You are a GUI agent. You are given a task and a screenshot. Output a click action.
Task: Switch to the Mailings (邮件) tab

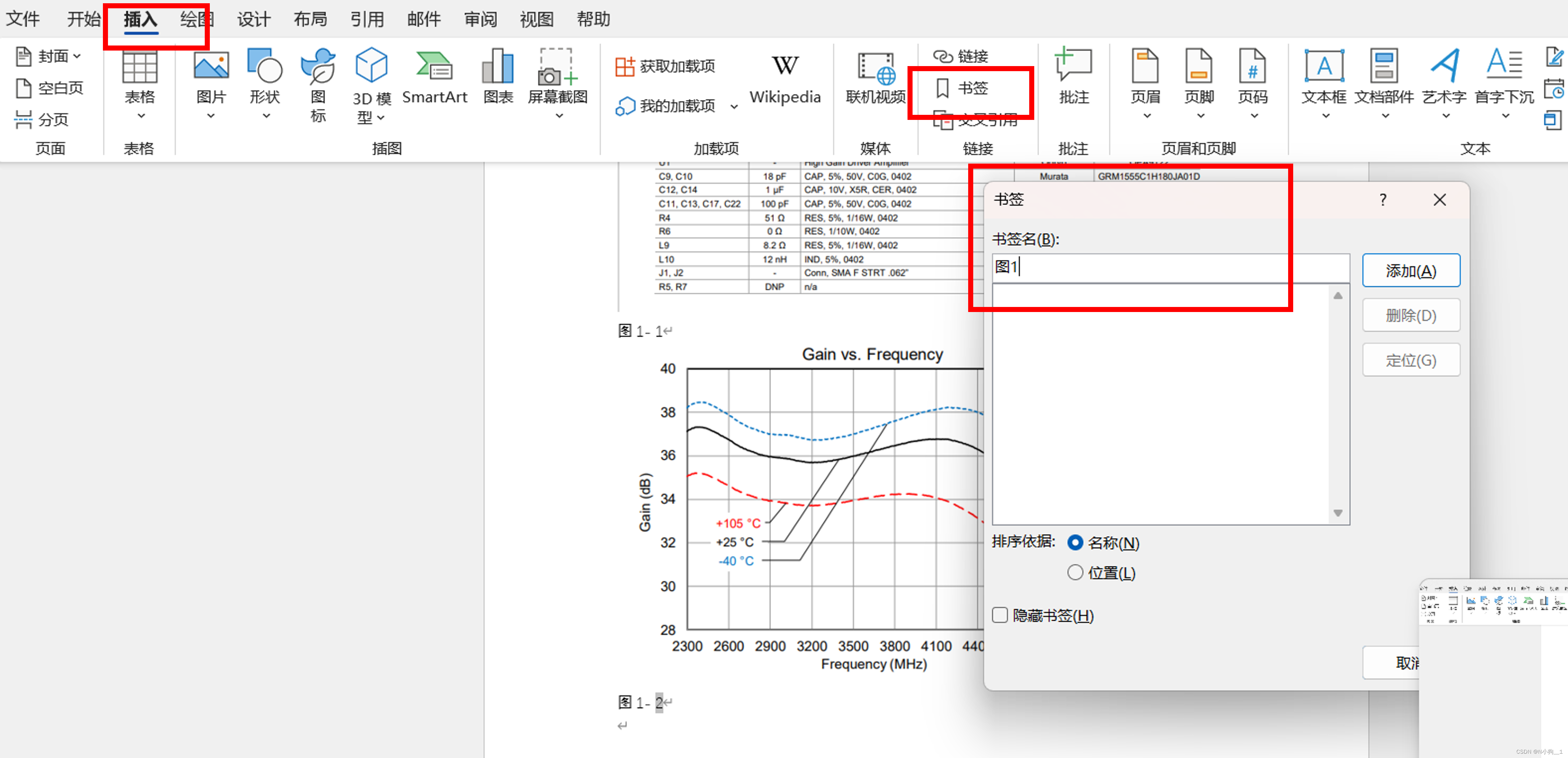(x=424, y=20)
